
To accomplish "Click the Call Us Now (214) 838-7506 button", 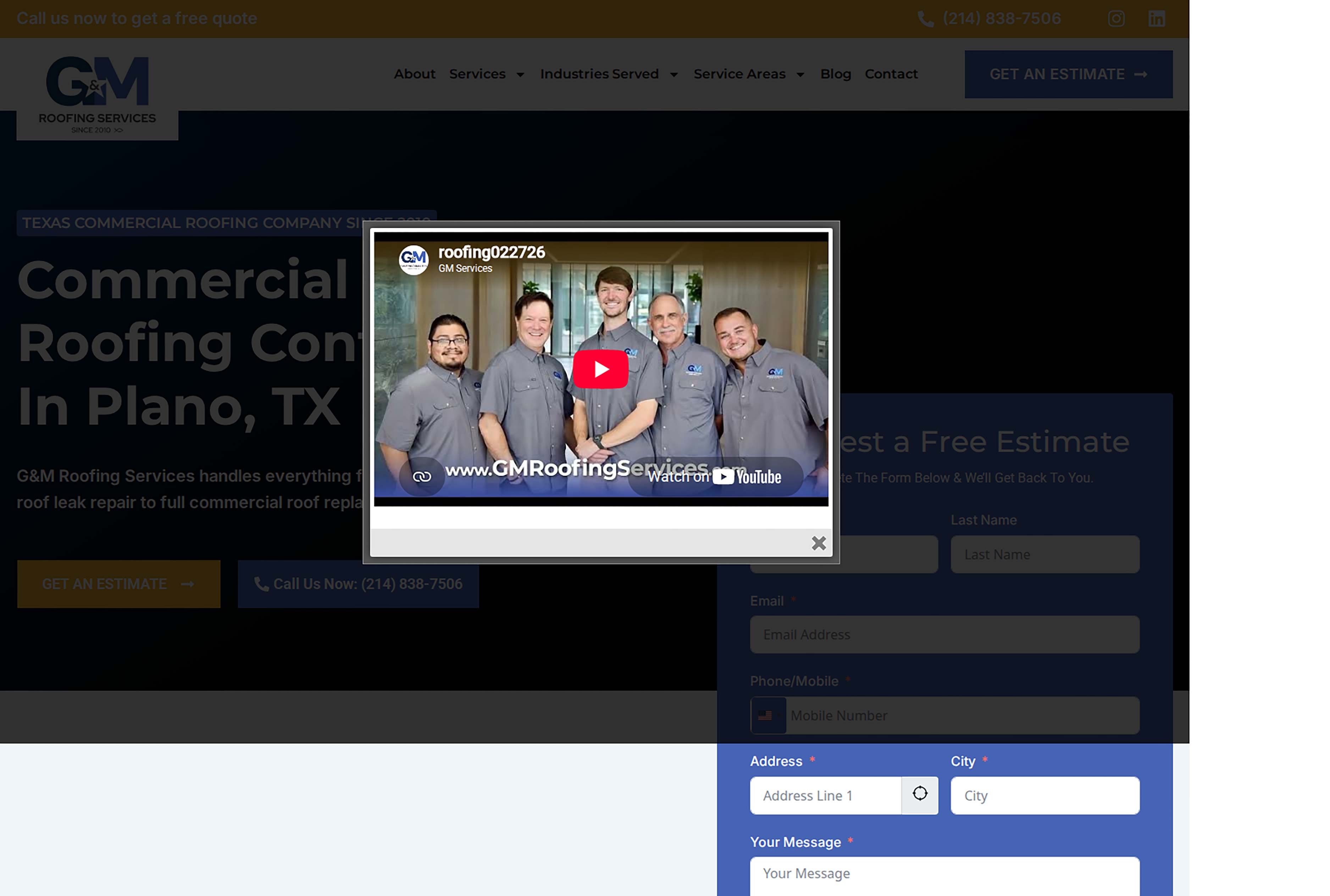I will [358, 583].
